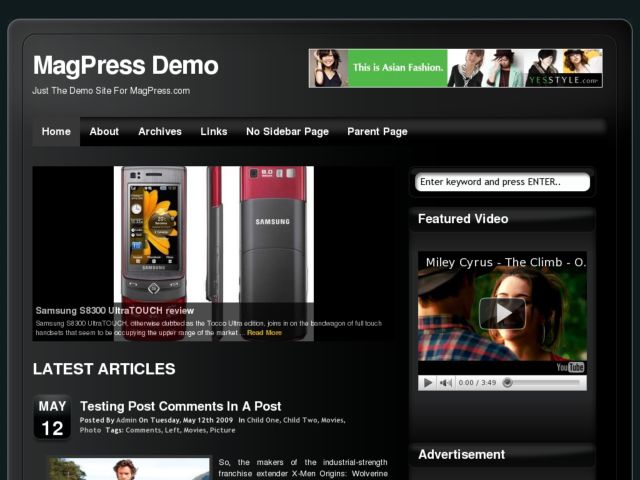This screenshot has height=480, width=640.
Task: Open the About page
Action: click(x=104, y=131)
